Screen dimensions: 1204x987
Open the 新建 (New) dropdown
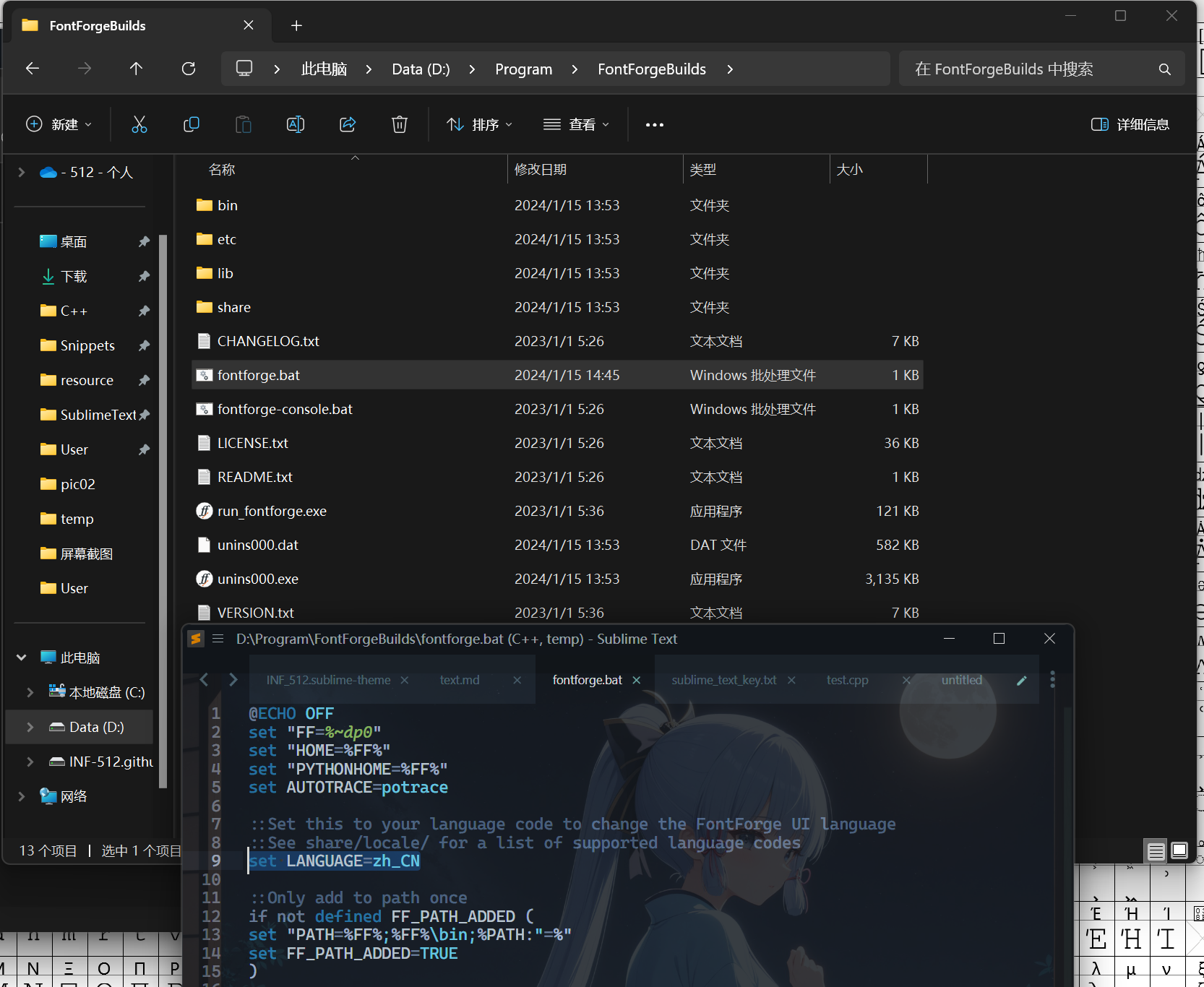[59, 124]
